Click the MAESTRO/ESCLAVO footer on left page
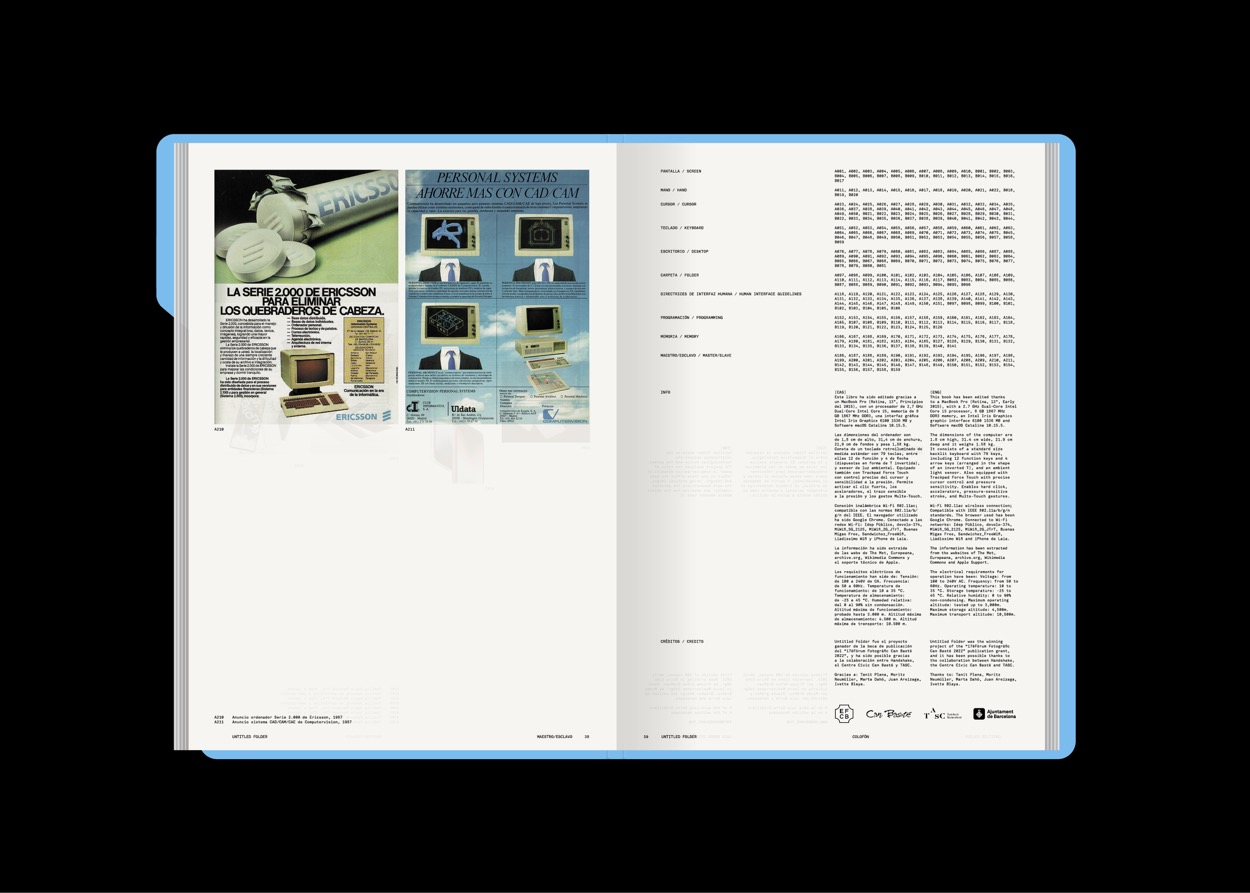The height and width of the screenshot is (893, 1250). click(557, 736)
